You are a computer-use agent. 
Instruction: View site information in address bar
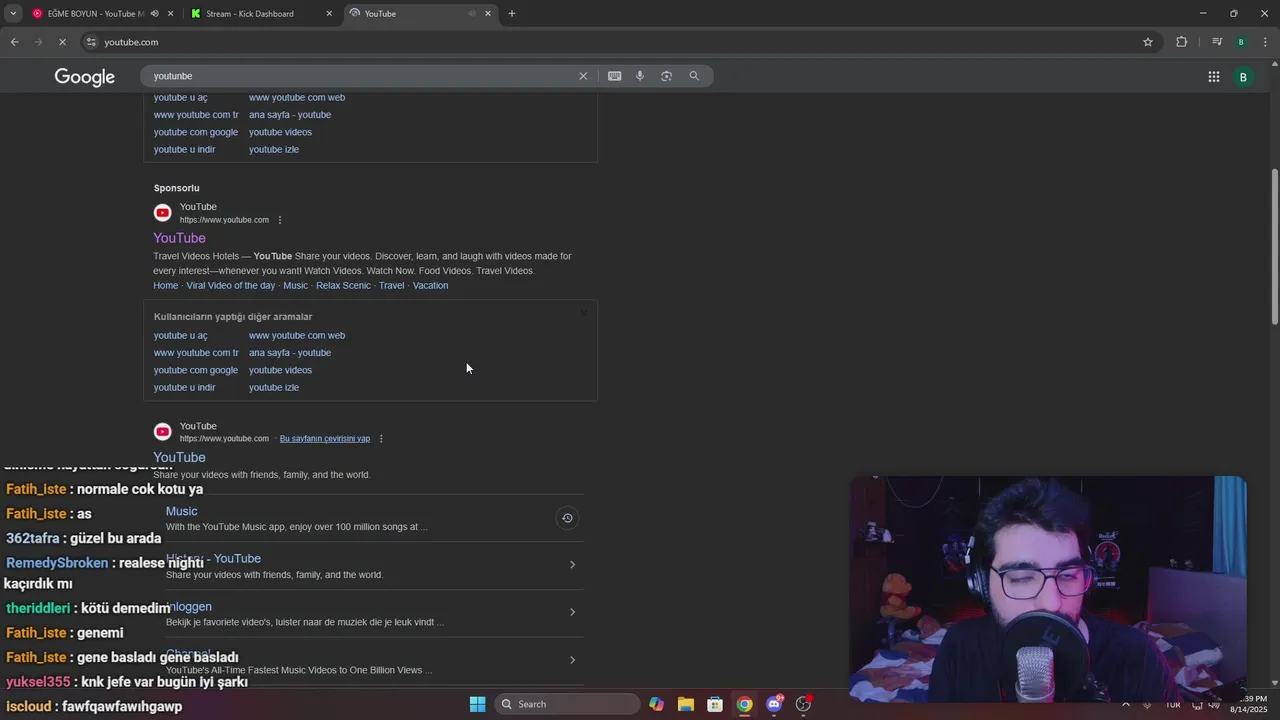[x=91, y=42]
